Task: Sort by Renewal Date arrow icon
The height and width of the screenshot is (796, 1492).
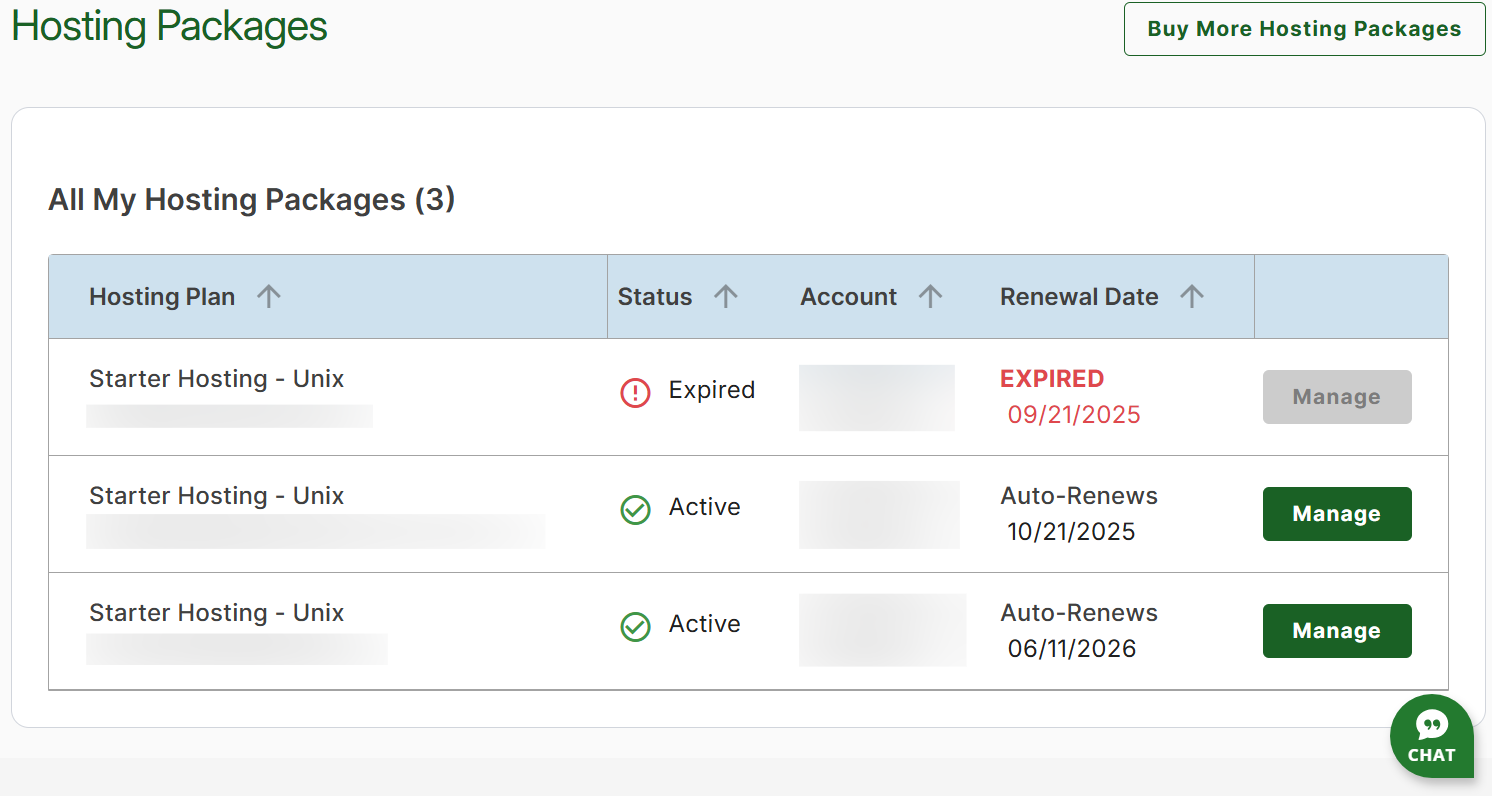Action: (x=1191, y=296)
